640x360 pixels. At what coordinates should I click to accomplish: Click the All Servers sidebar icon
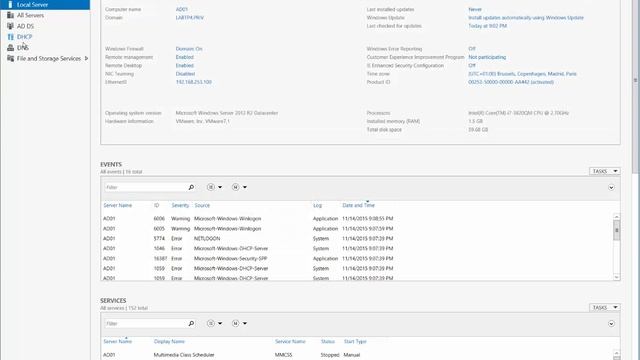[10, 15]
